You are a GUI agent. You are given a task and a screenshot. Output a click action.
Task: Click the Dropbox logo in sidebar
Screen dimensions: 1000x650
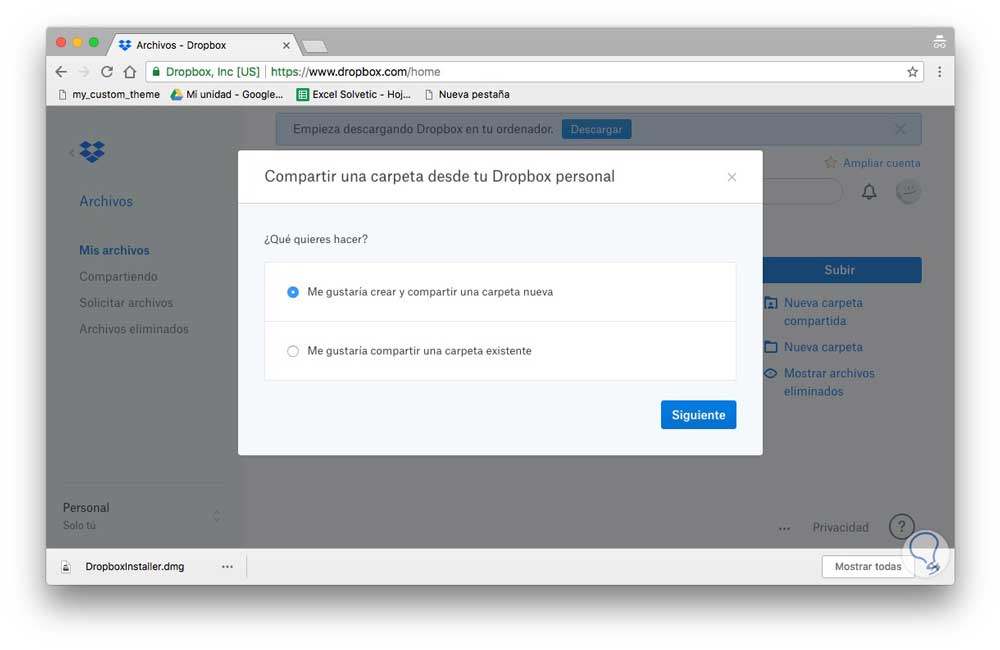[x=92, y=151]
